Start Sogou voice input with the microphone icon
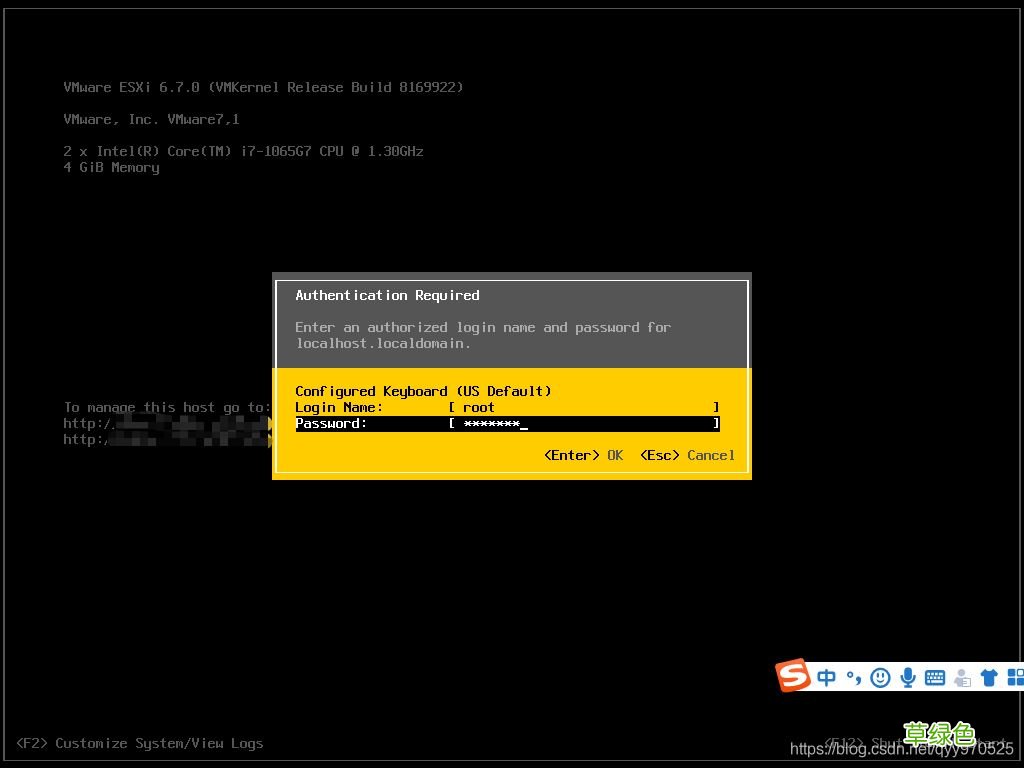 coord(907,677)
